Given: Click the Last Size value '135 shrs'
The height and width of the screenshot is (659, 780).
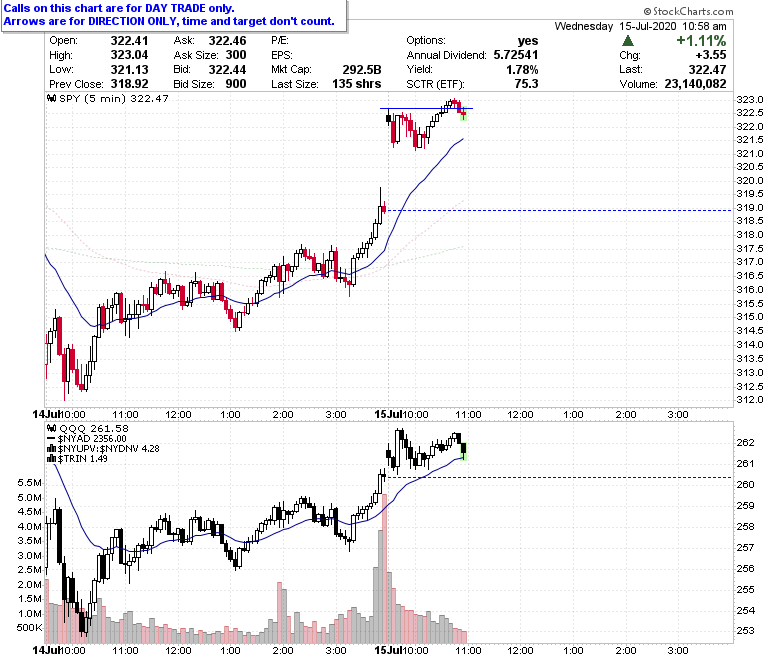Looking at the screenshot, I should tap(357, 84).
